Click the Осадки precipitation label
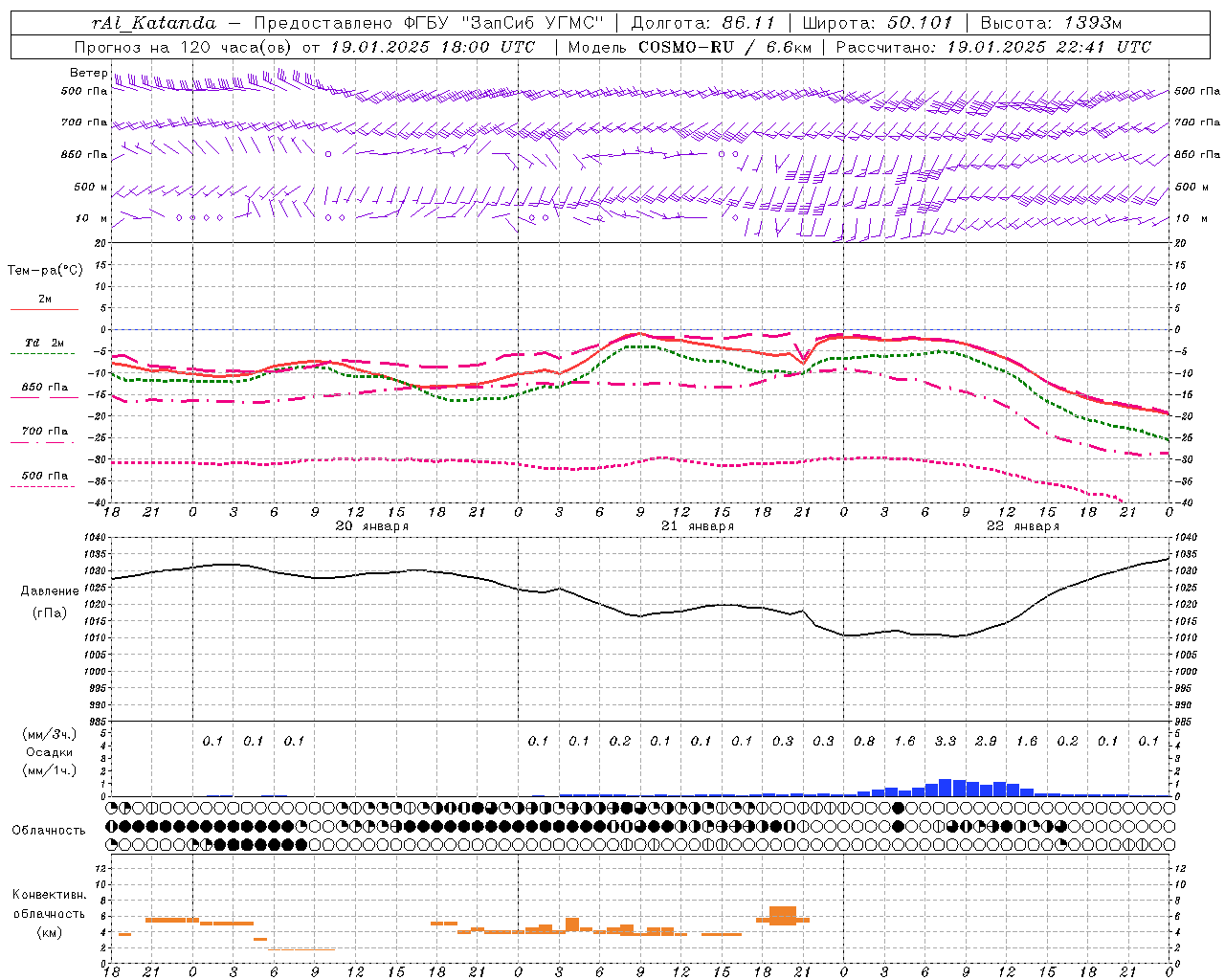The width and height of the screenshot is (1225, 980). pos(50,752)
